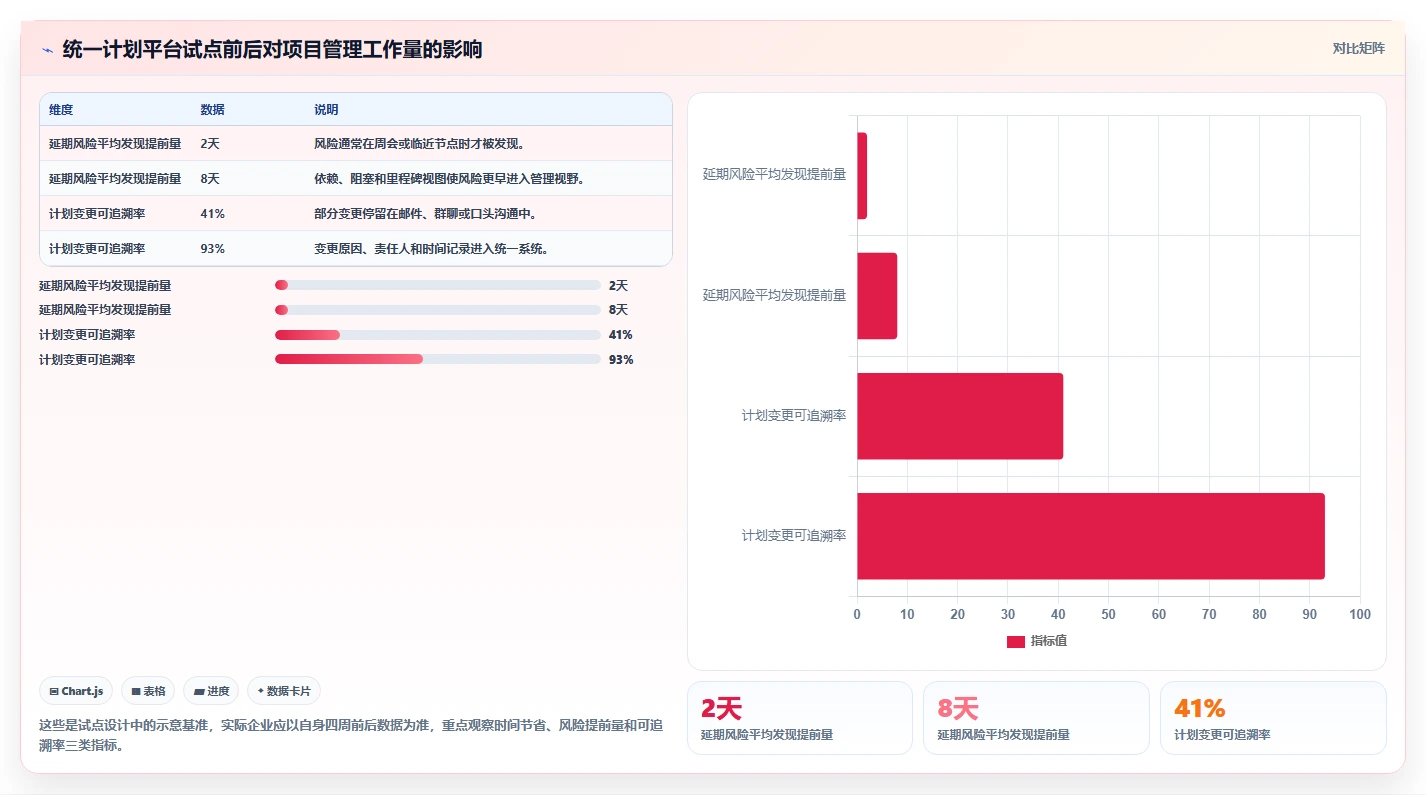Viewport: 1426px width, 795px height.
Task: Select the Chart.js chip
Action: click(x=76, y=691)
